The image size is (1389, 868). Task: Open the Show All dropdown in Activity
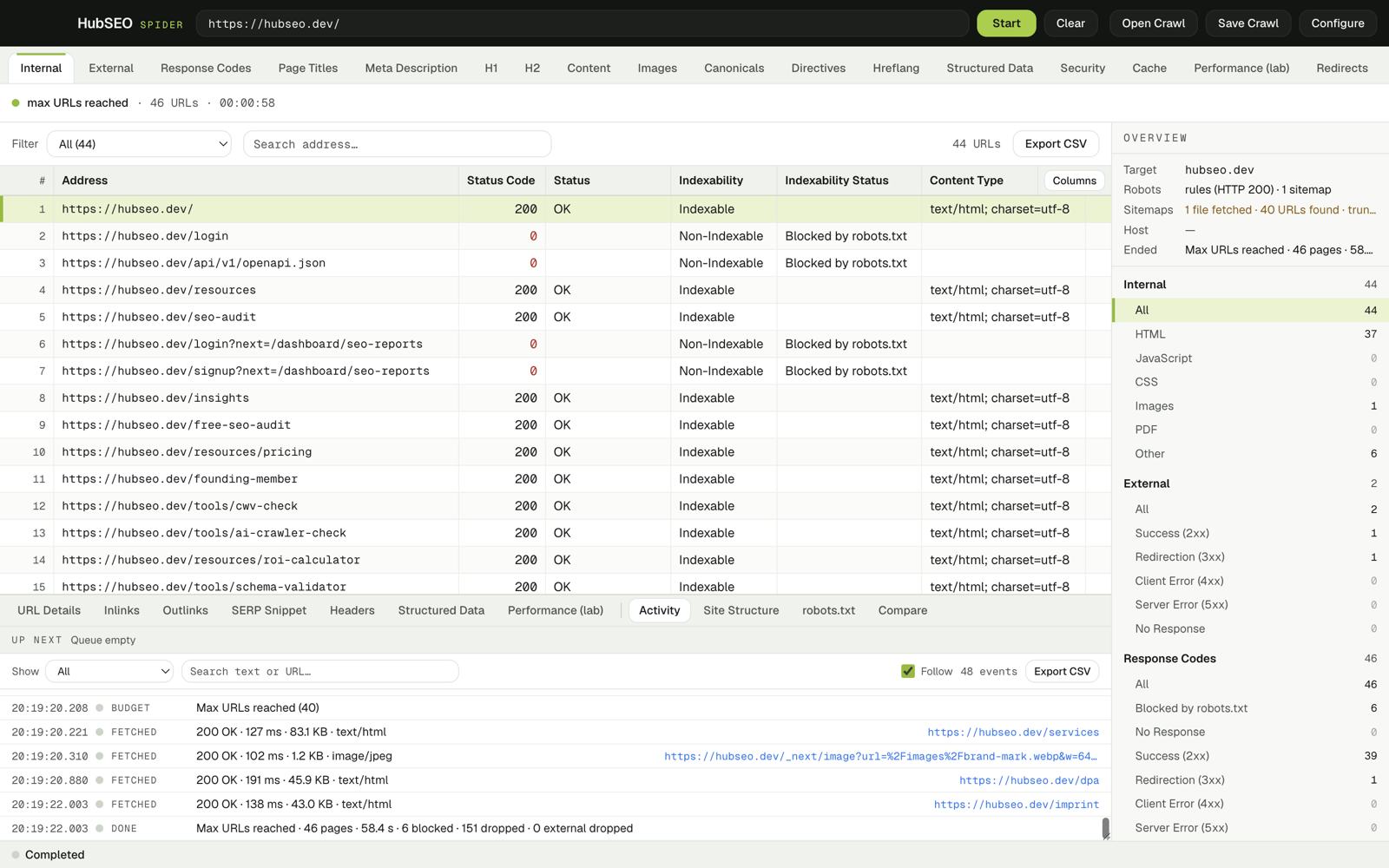pos(110,671)
